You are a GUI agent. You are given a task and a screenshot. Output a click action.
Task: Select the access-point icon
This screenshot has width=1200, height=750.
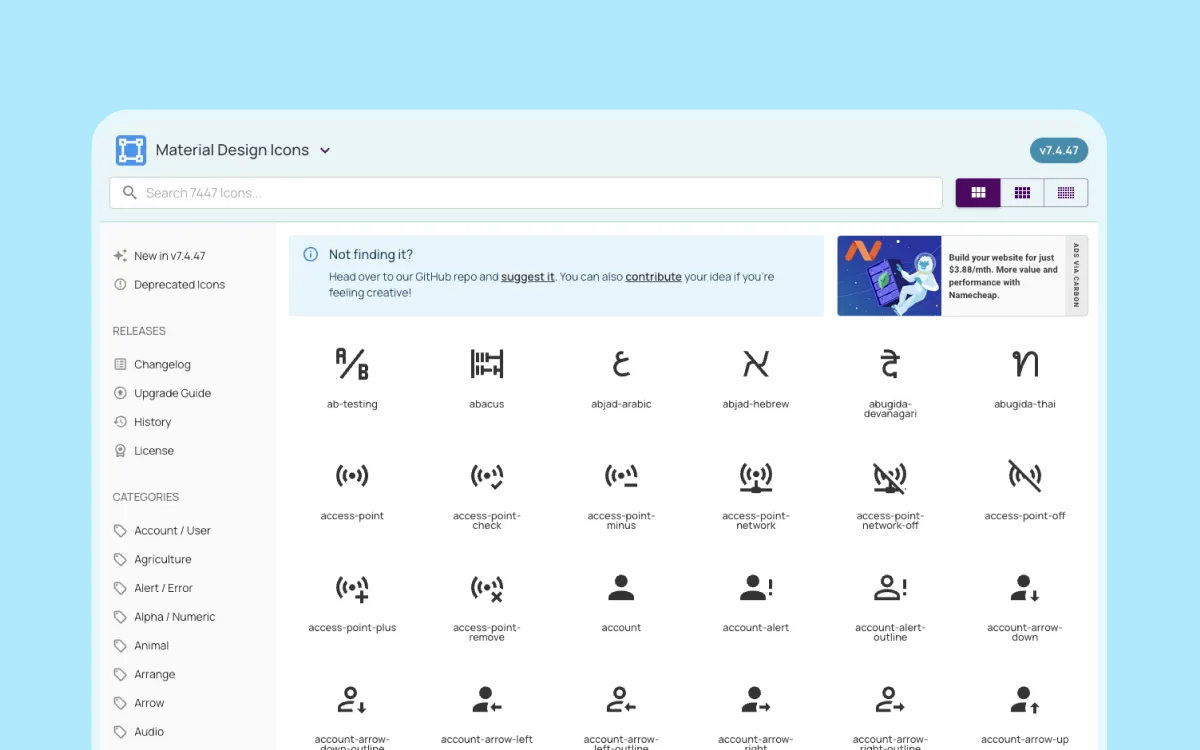(x=352, y=477)
